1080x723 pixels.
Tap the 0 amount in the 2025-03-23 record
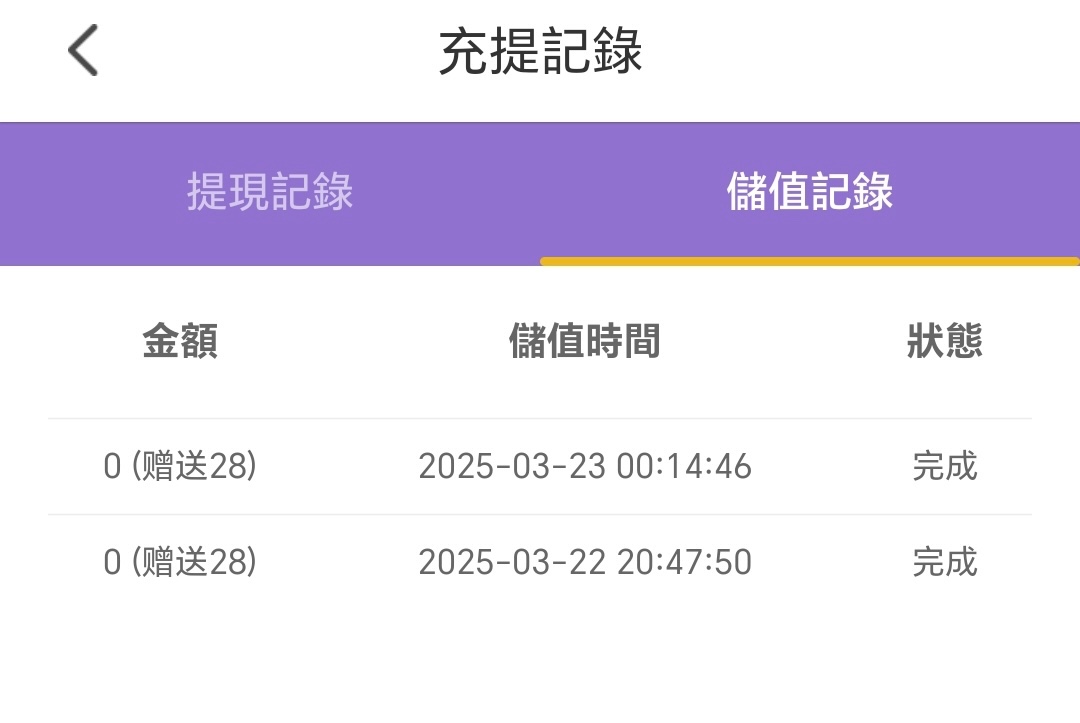click(x=112, y=467)
